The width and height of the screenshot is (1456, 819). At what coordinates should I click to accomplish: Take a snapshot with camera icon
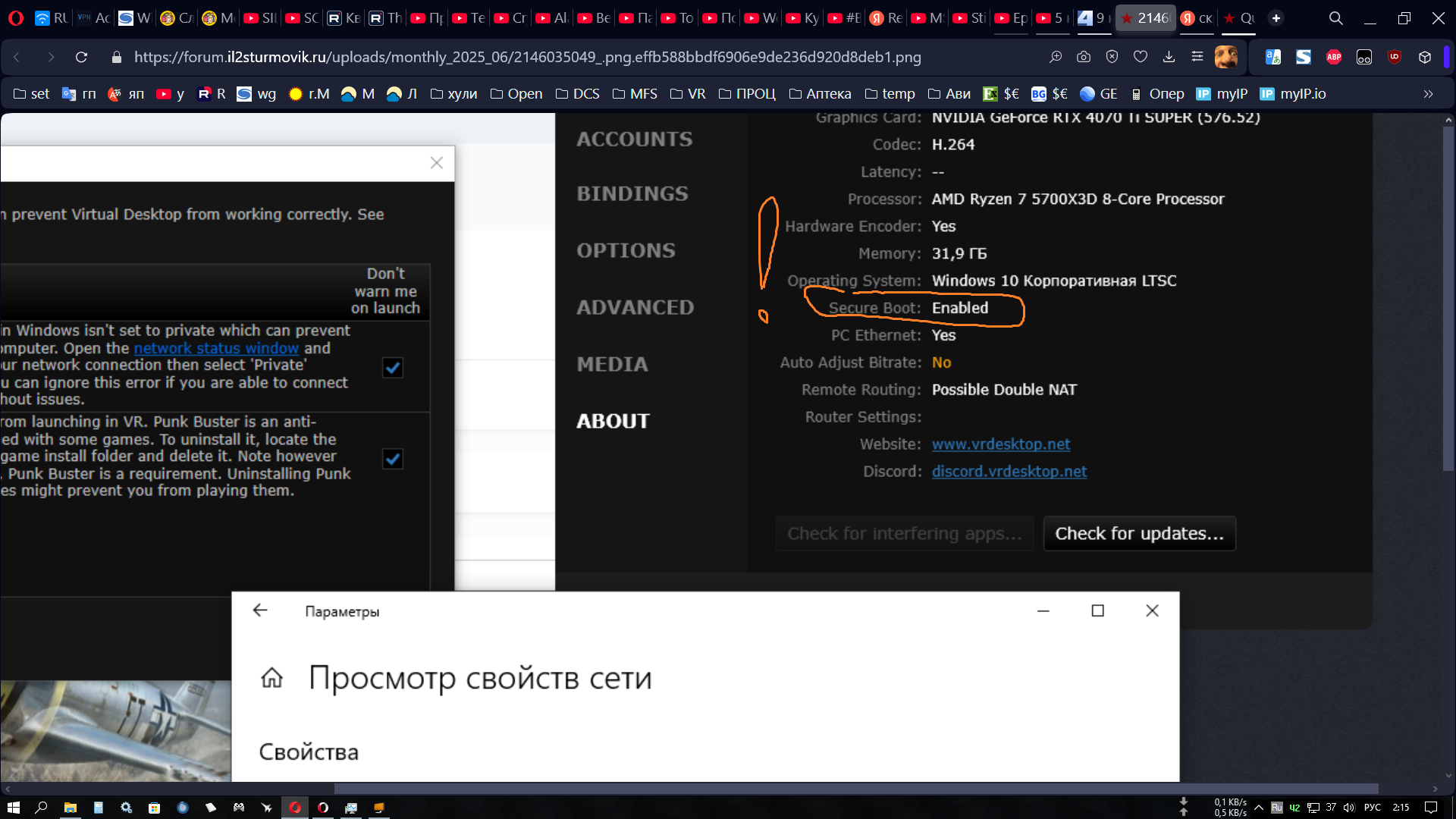(x=1084, y=57)
